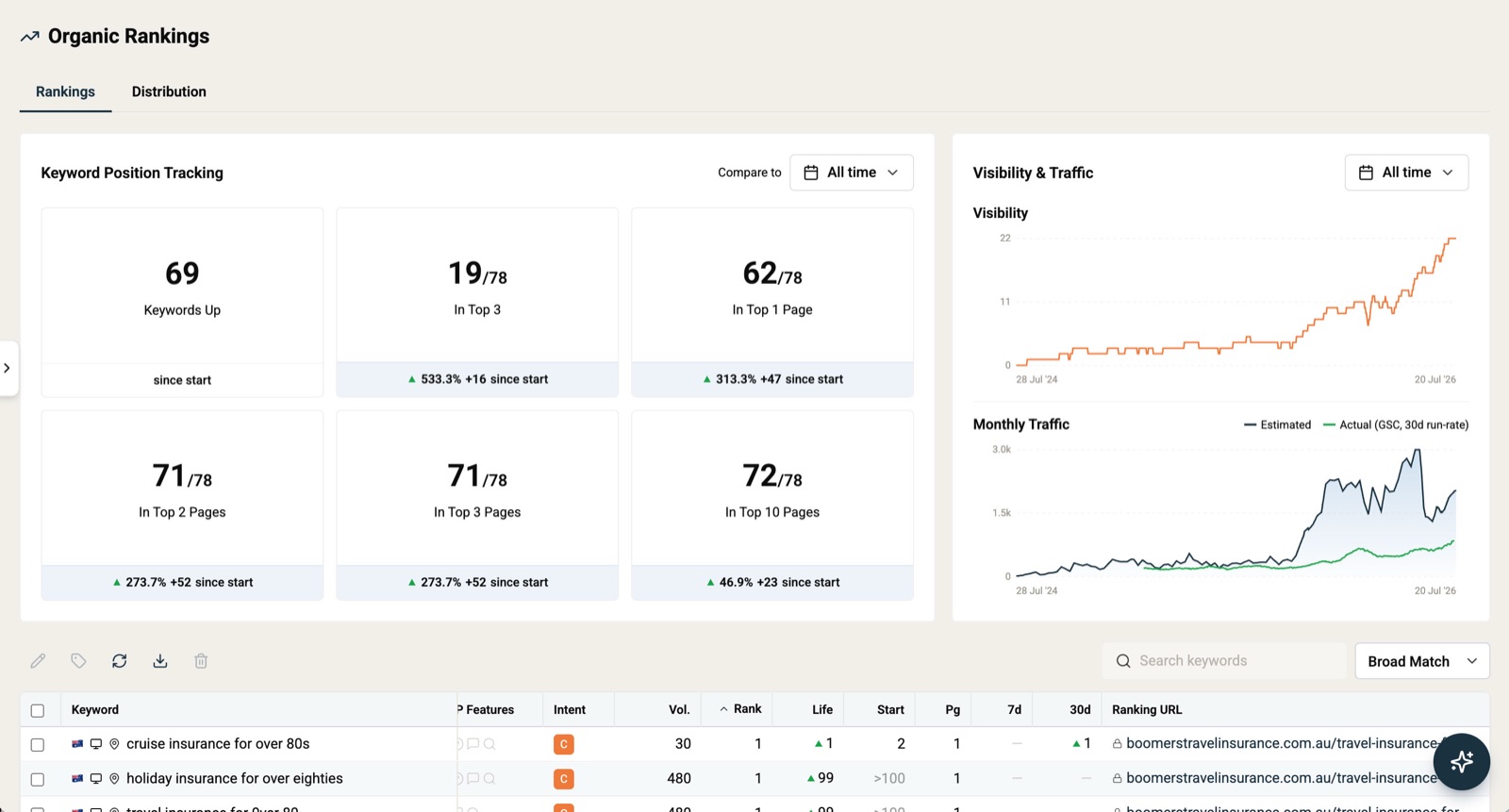Click the In Top 3 card
The height and width of the screenshot is (812, 1509).
tap(477, 303)
